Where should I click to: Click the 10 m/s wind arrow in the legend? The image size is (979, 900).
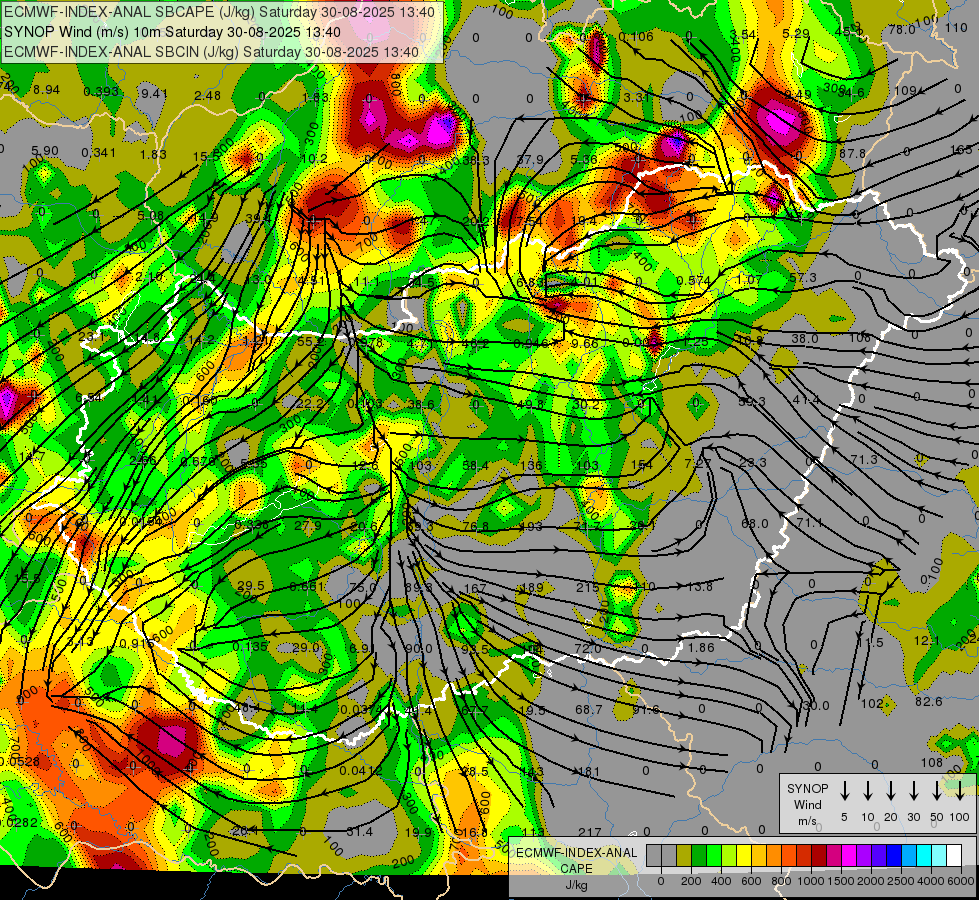867,791
